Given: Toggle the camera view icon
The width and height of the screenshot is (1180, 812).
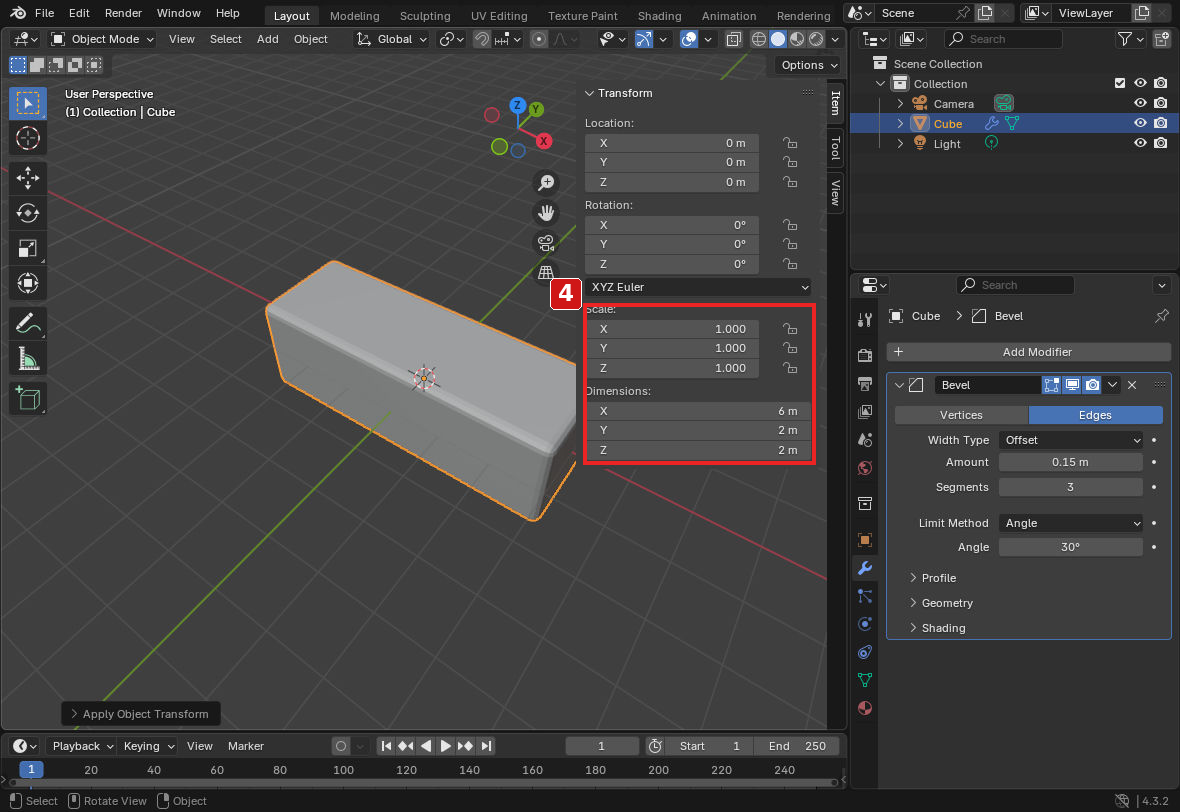Looking at the screenshot, I should (x=546, y=243).
